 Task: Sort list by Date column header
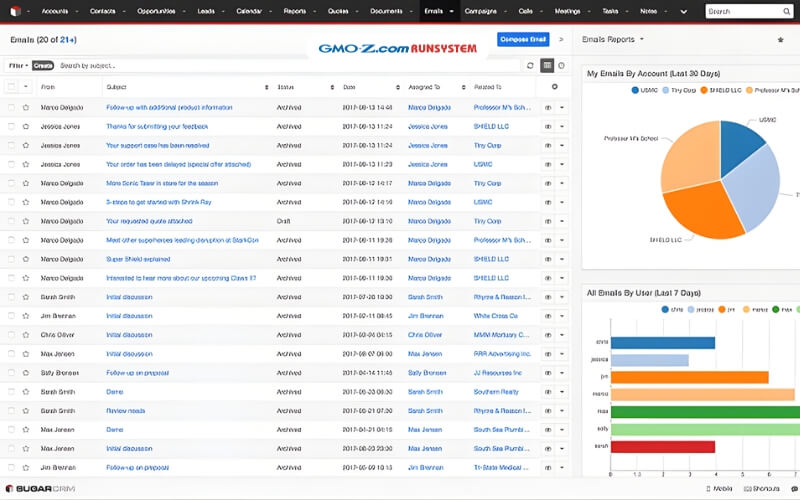pos(349,87)
